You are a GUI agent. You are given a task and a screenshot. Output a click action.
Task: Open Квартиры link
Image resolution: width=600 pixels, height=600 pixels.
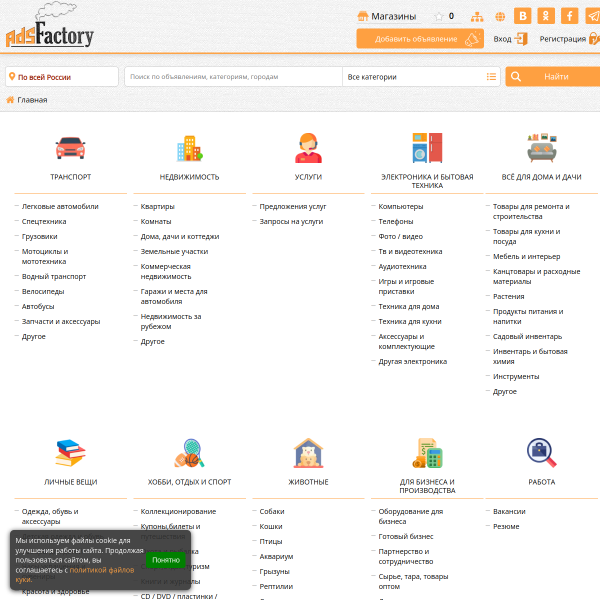point(158,206)
